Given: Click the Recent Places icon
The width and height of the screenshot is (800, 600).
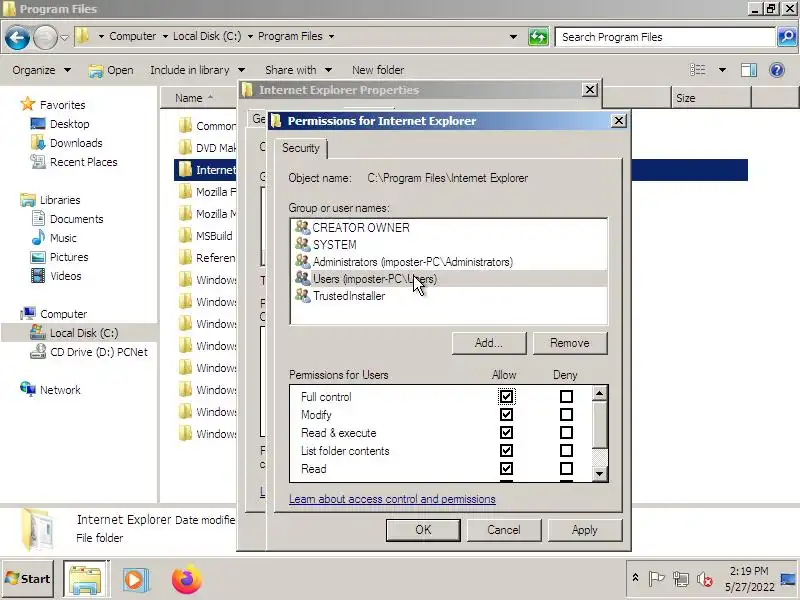Looking at the screenshot, I should point(38,162).
